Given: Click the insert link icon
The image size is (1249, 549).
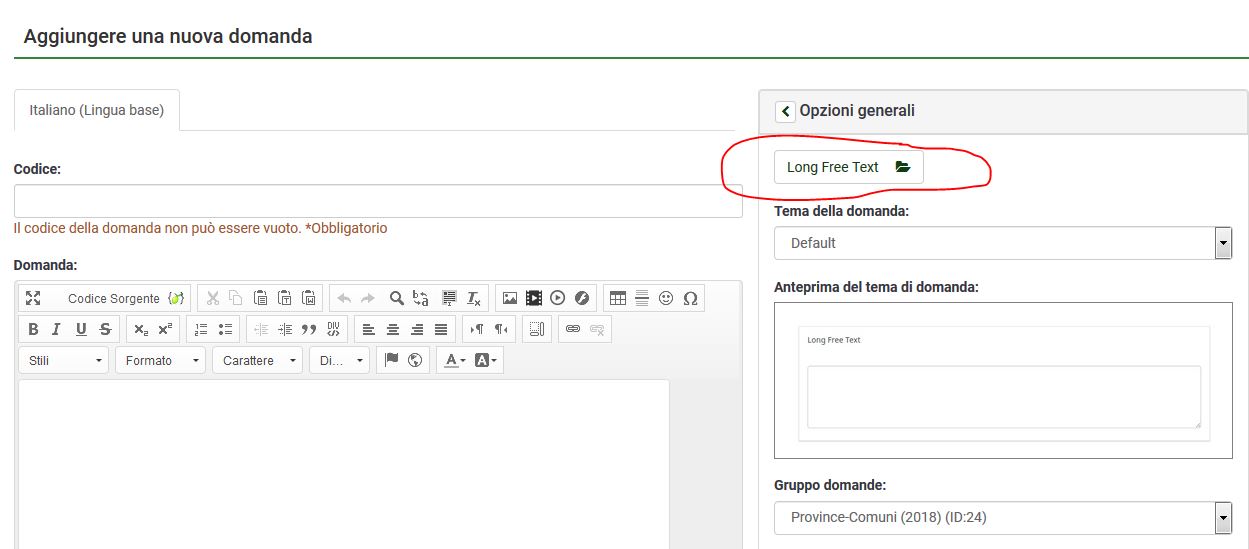Looking at the screenshot, I should coord(573,329).
